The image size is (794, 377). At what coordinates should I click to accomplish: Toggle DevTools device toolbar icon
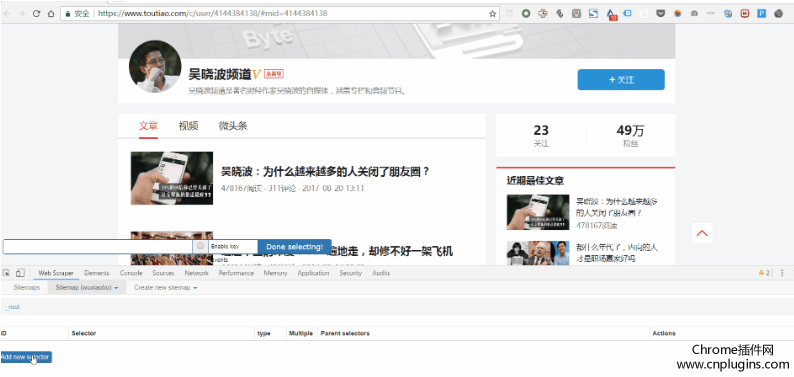tap(20, 273)
